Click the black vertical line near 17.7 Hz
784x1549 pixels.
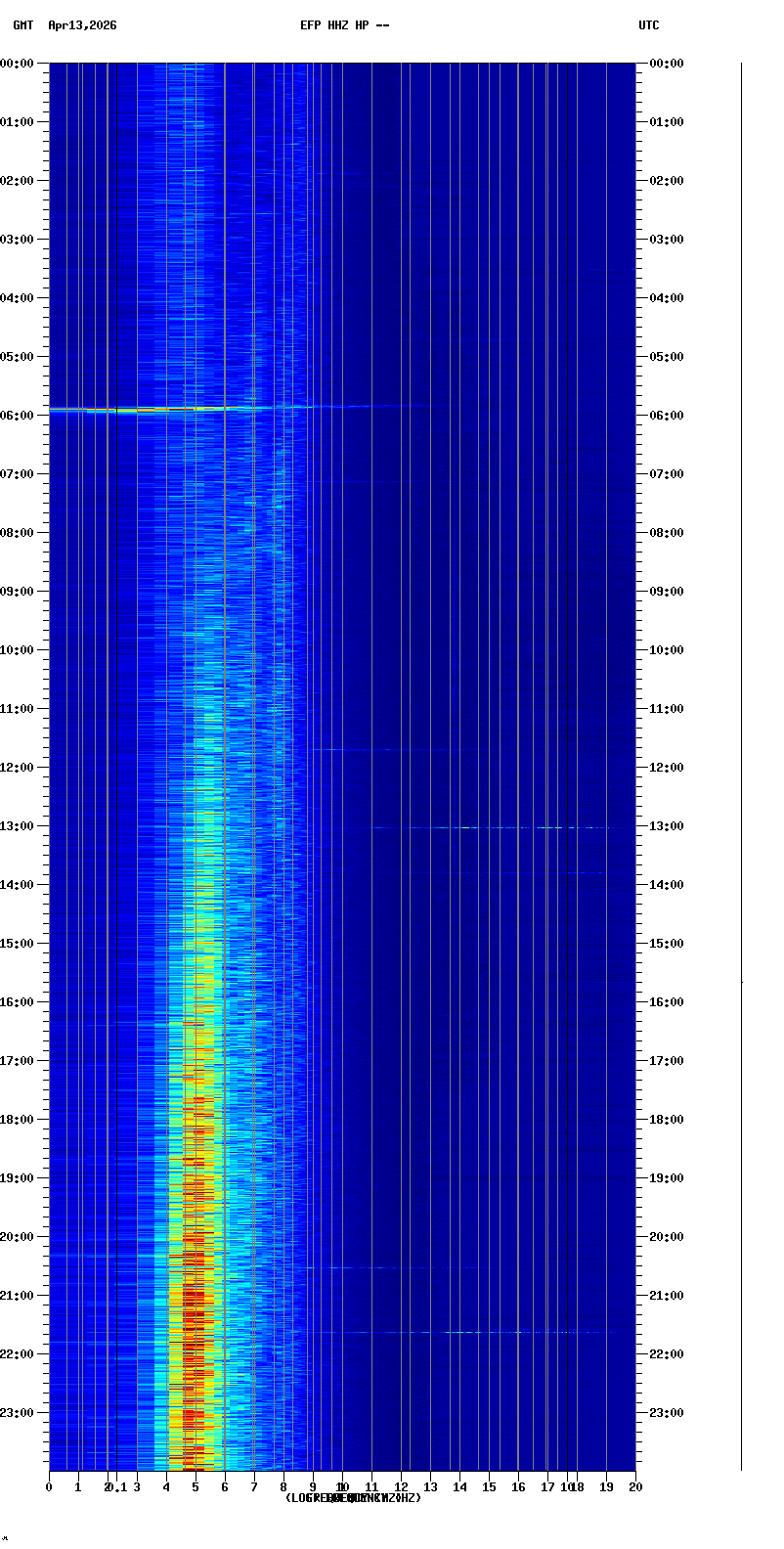[567, 763]
